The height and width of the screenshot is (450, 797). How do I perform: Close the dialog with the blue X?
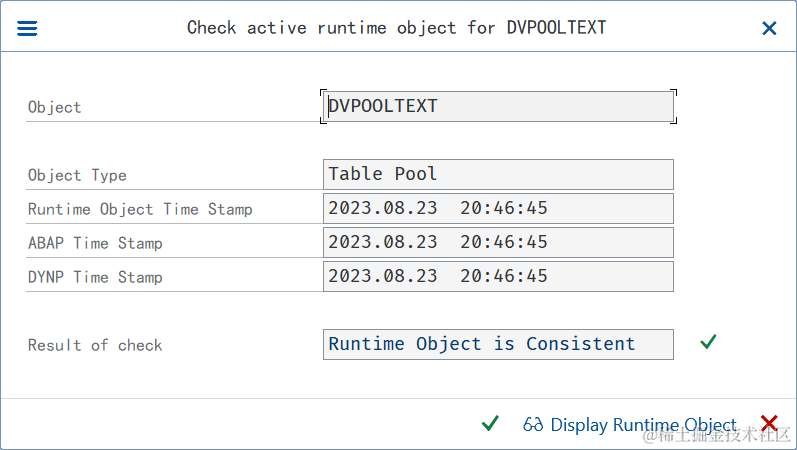(x=770, y=28)
